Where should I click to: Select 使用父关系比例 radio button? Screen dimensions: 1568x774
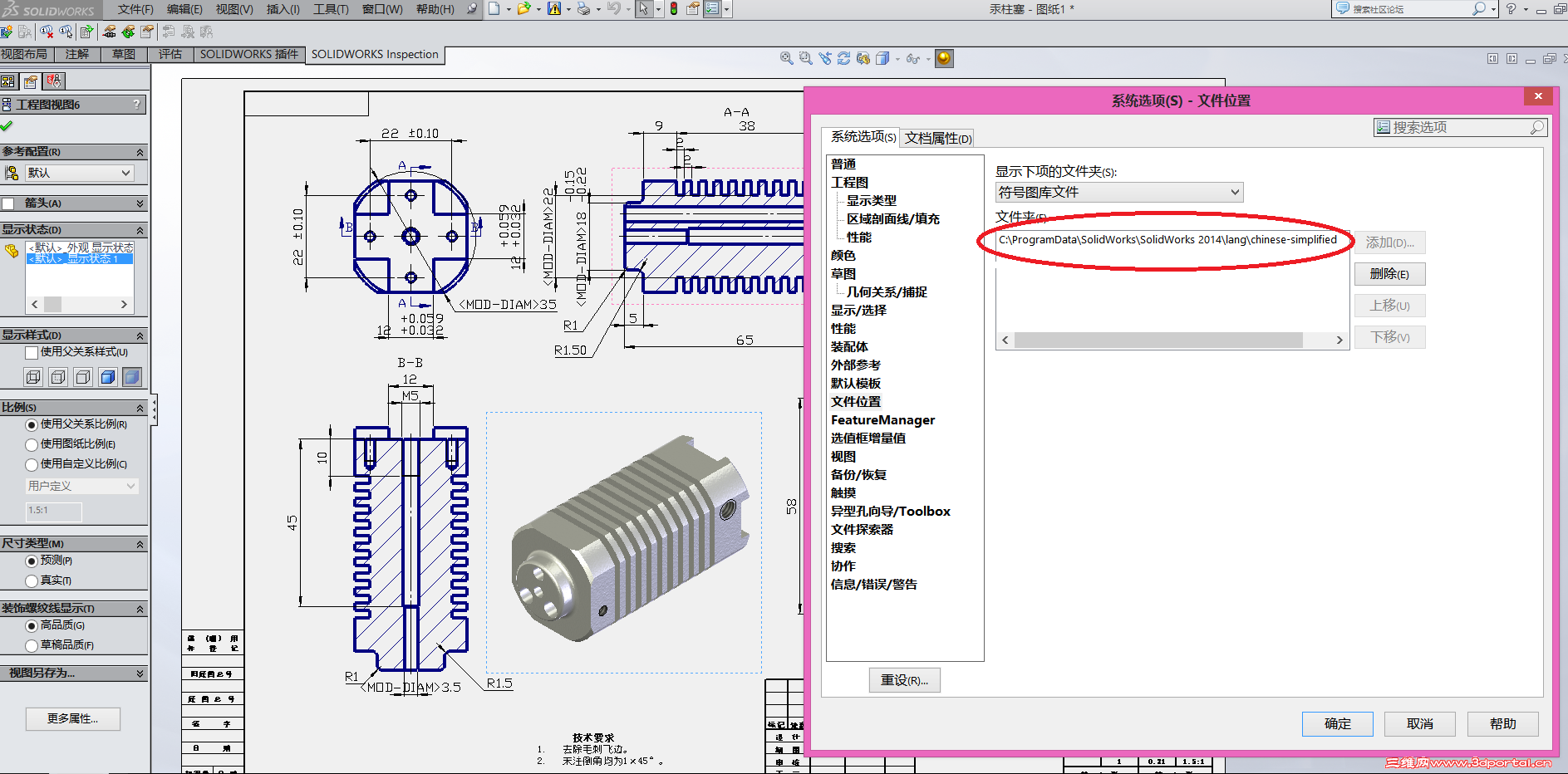32,424
